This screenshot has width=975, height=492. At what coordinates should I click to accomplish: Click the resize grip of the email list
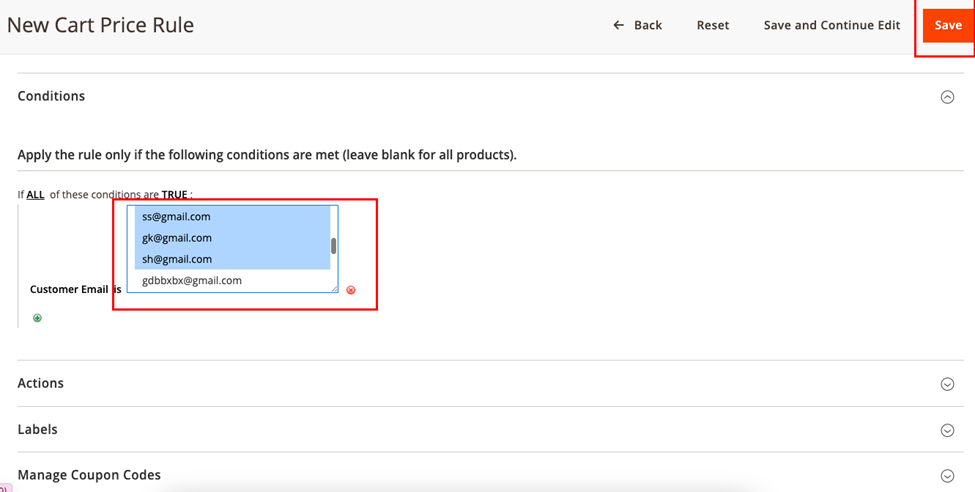click(x=335, y=289)
